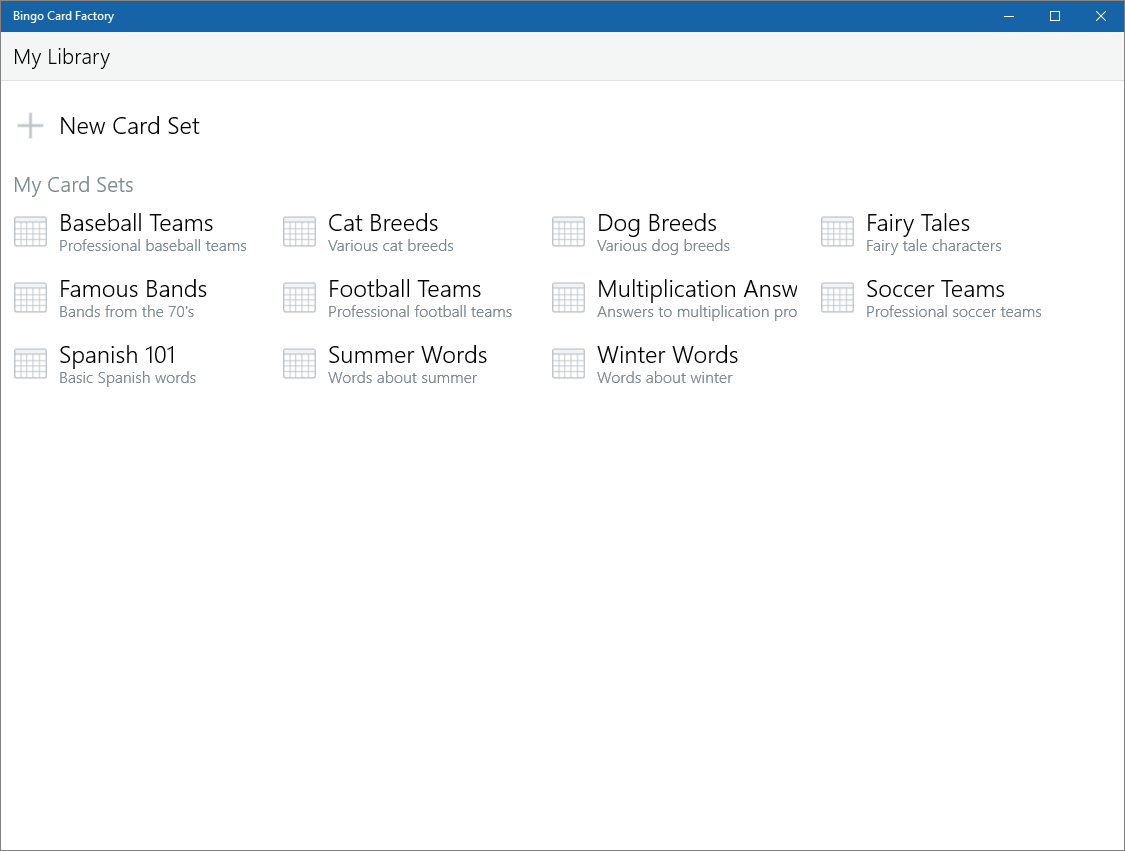The height and width of the screenshot is (851, 1125).
Task: Click the Famous Bands grid icon
Action: coord(30,298)
